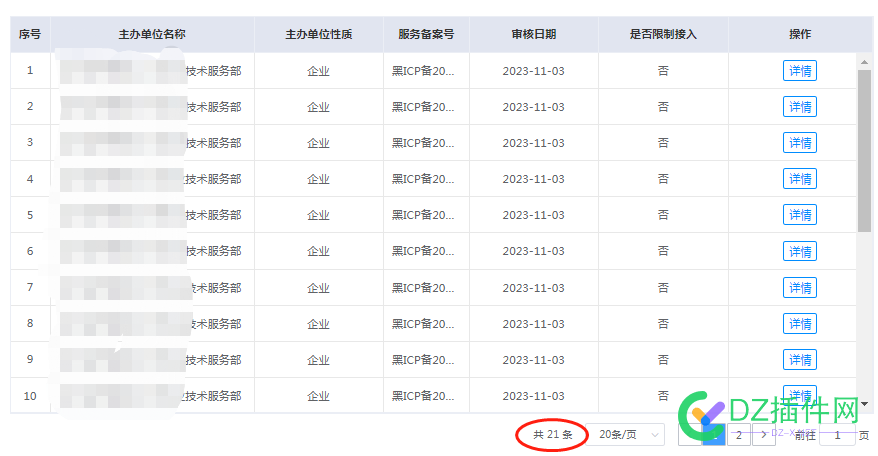Screen dimensions: 878x456
Task: Click the table scrollbar up arrow
Action: tap(865, 62)
